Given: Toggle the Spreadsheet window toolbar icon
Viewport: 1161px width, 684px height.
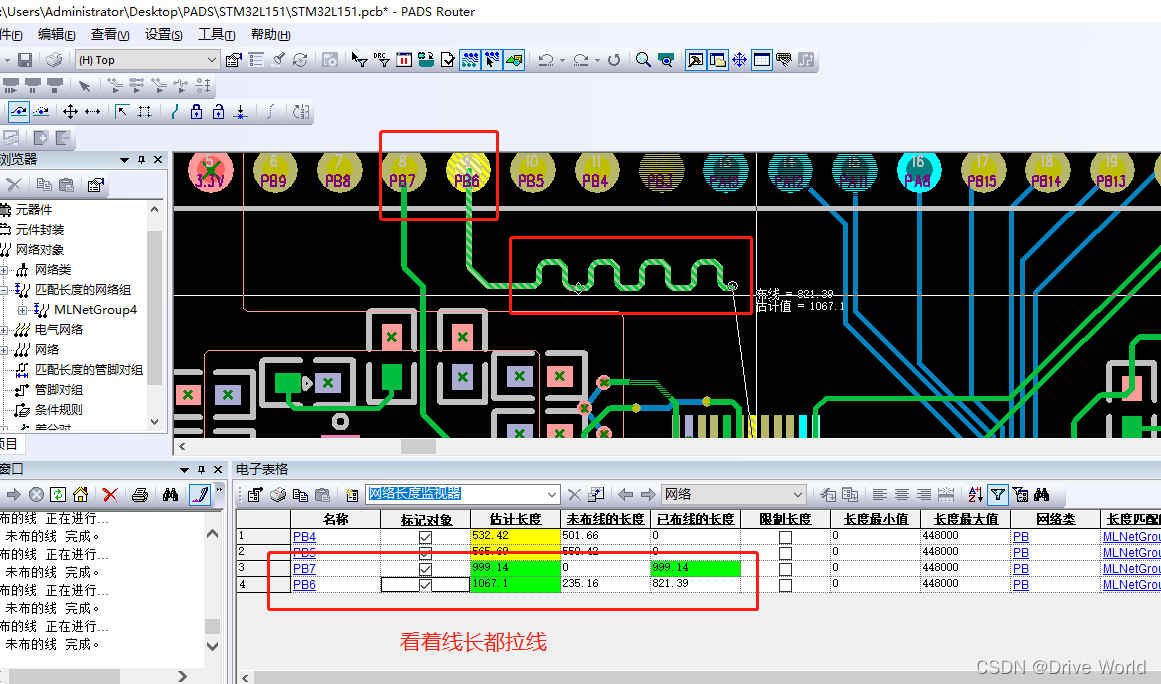Looking at the screenshot, I should [x=762, y=60].
